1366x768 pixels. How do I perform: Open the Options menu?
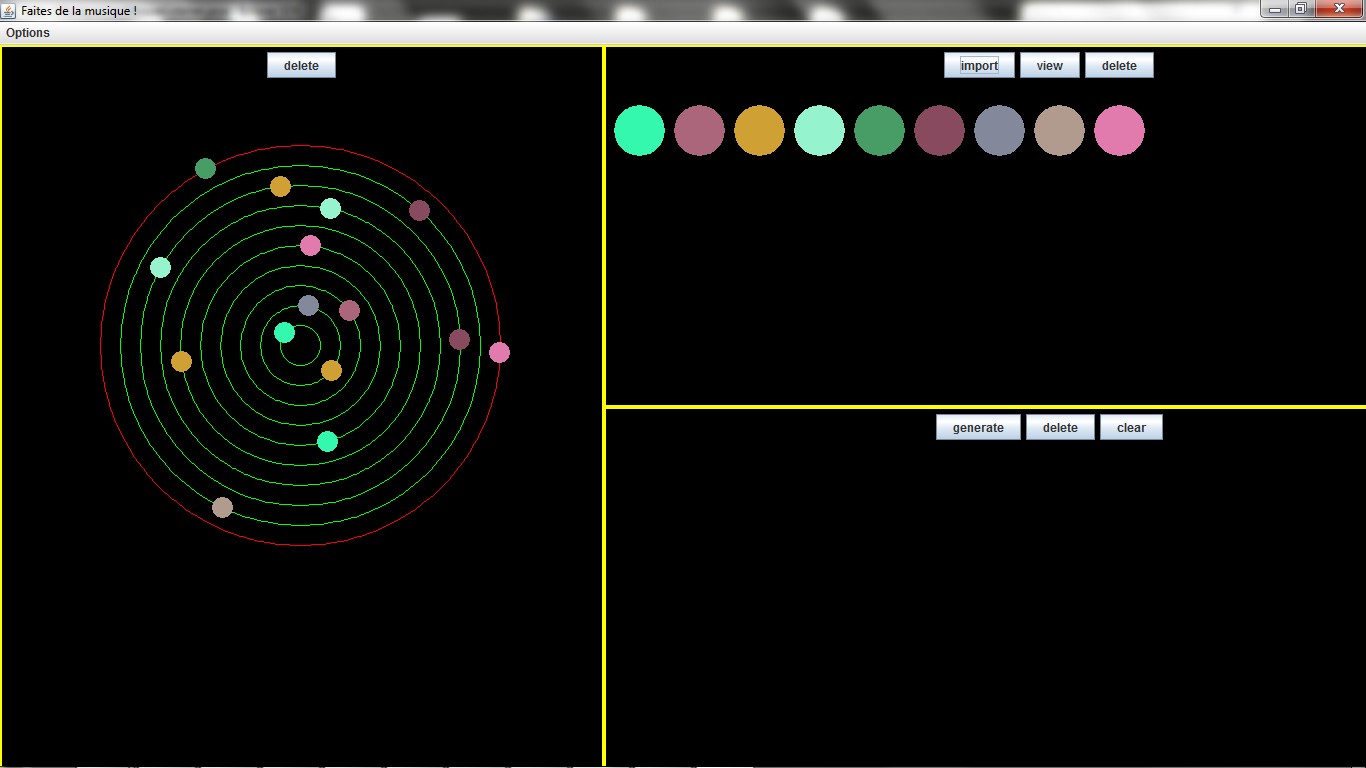pyautogui.click(x=28, y=33)
